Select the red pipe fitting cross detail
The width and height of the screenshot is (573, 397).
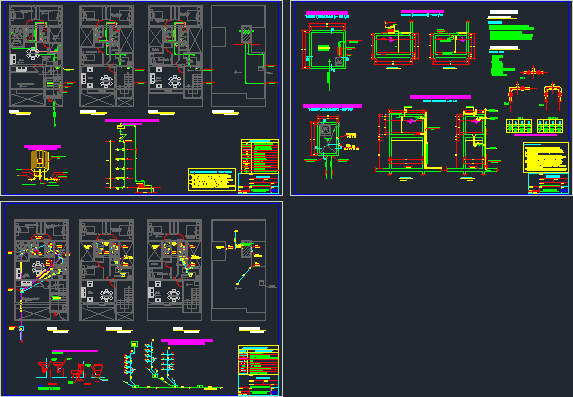[534, 72]
